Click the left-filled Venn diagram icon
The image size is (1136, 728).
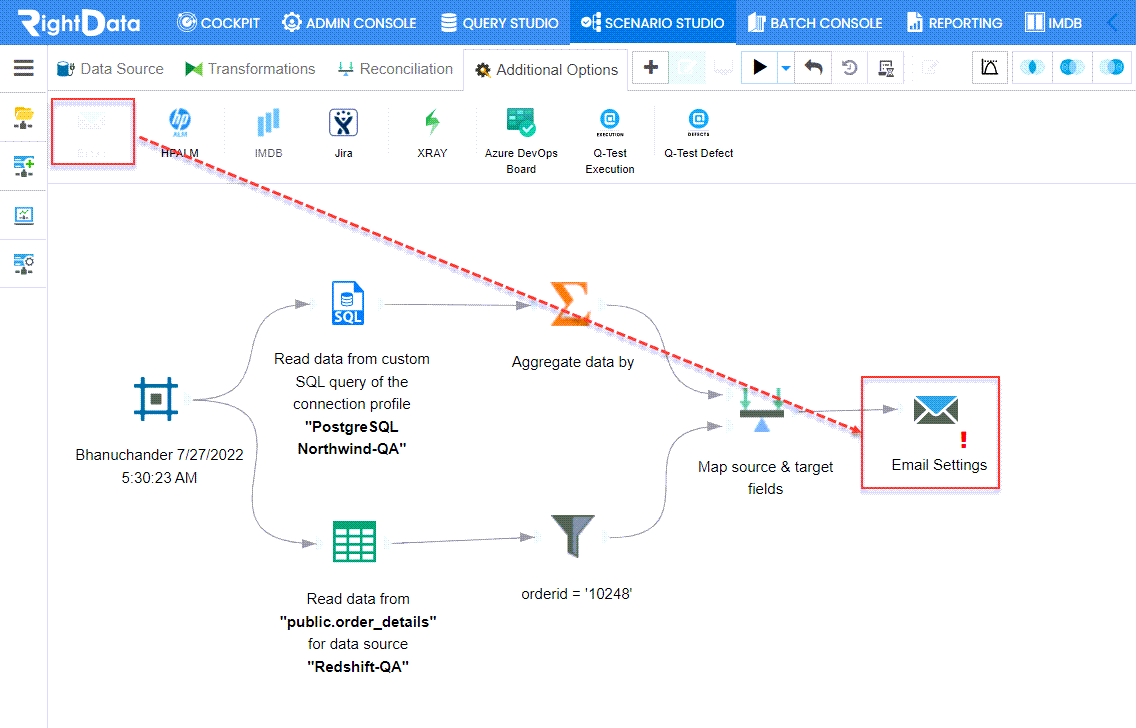[x=1072, y=67]
